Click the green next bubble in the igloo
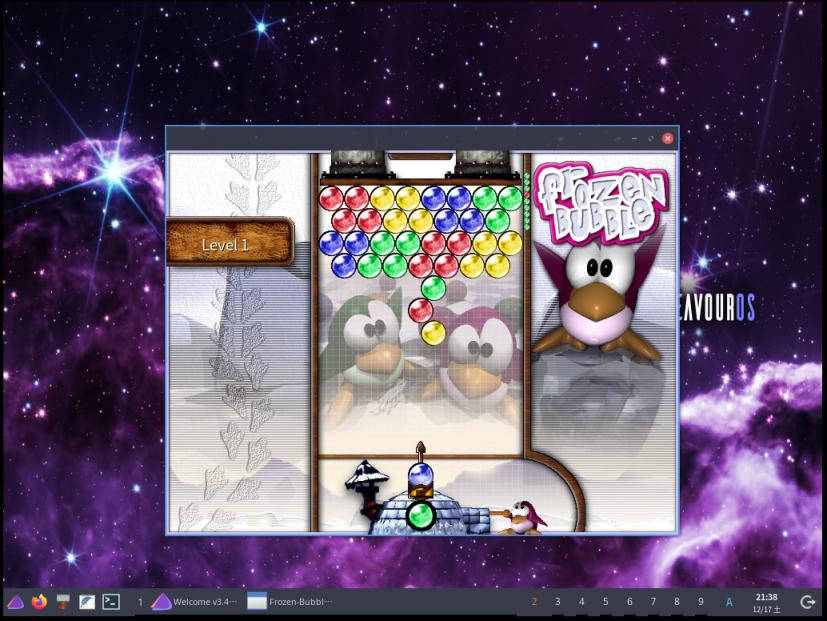The width and height of the screenshot is (827, 621). click(x=420, y=515)
